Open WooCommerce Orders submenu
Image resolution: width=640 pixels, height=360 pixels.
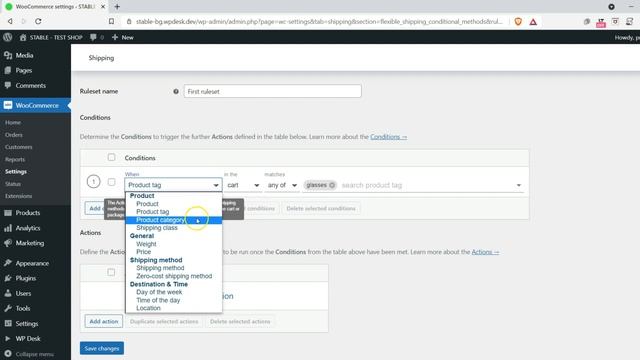point(13,135)
